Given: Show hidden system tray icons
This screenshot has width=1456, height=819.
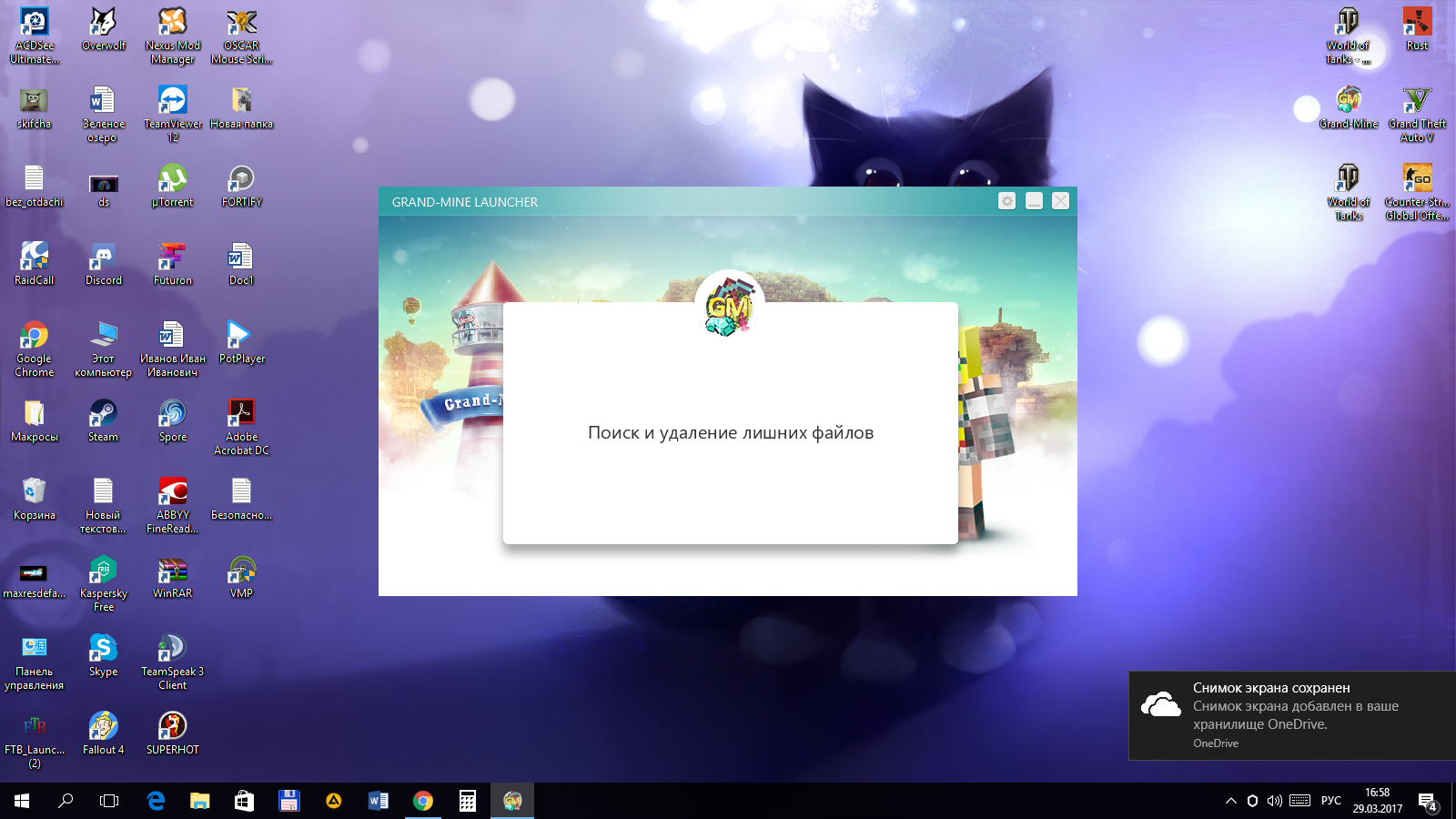Looking at the screenshot, I should click(x=1230, y=801).
